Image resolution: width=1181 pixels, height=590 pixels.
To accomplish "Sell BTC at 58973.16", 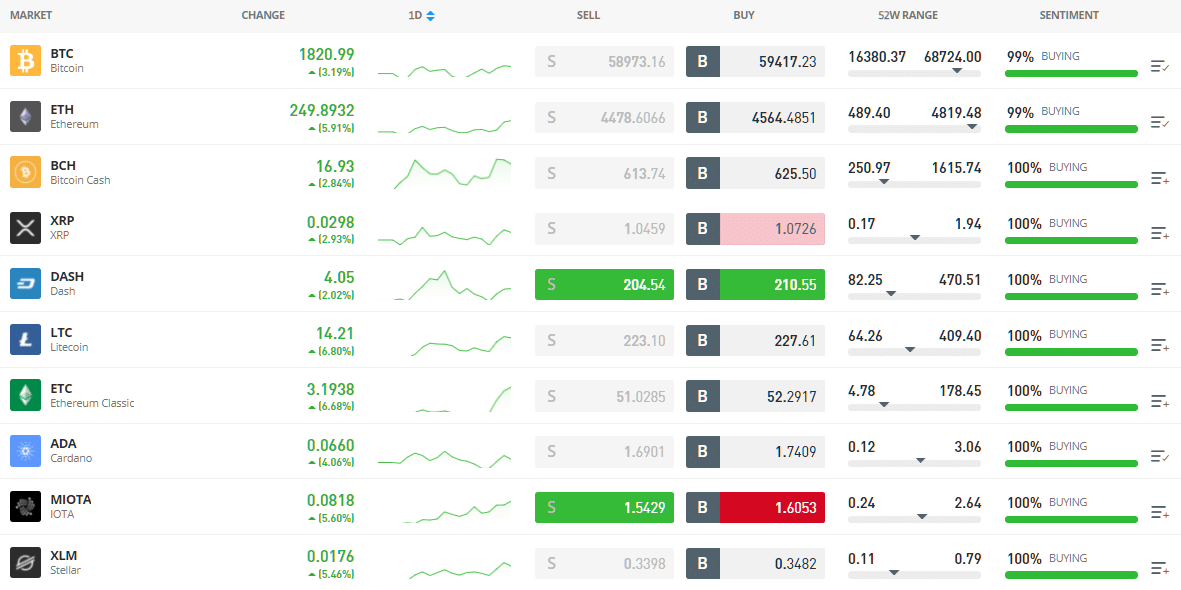I will tap(604, 62).
